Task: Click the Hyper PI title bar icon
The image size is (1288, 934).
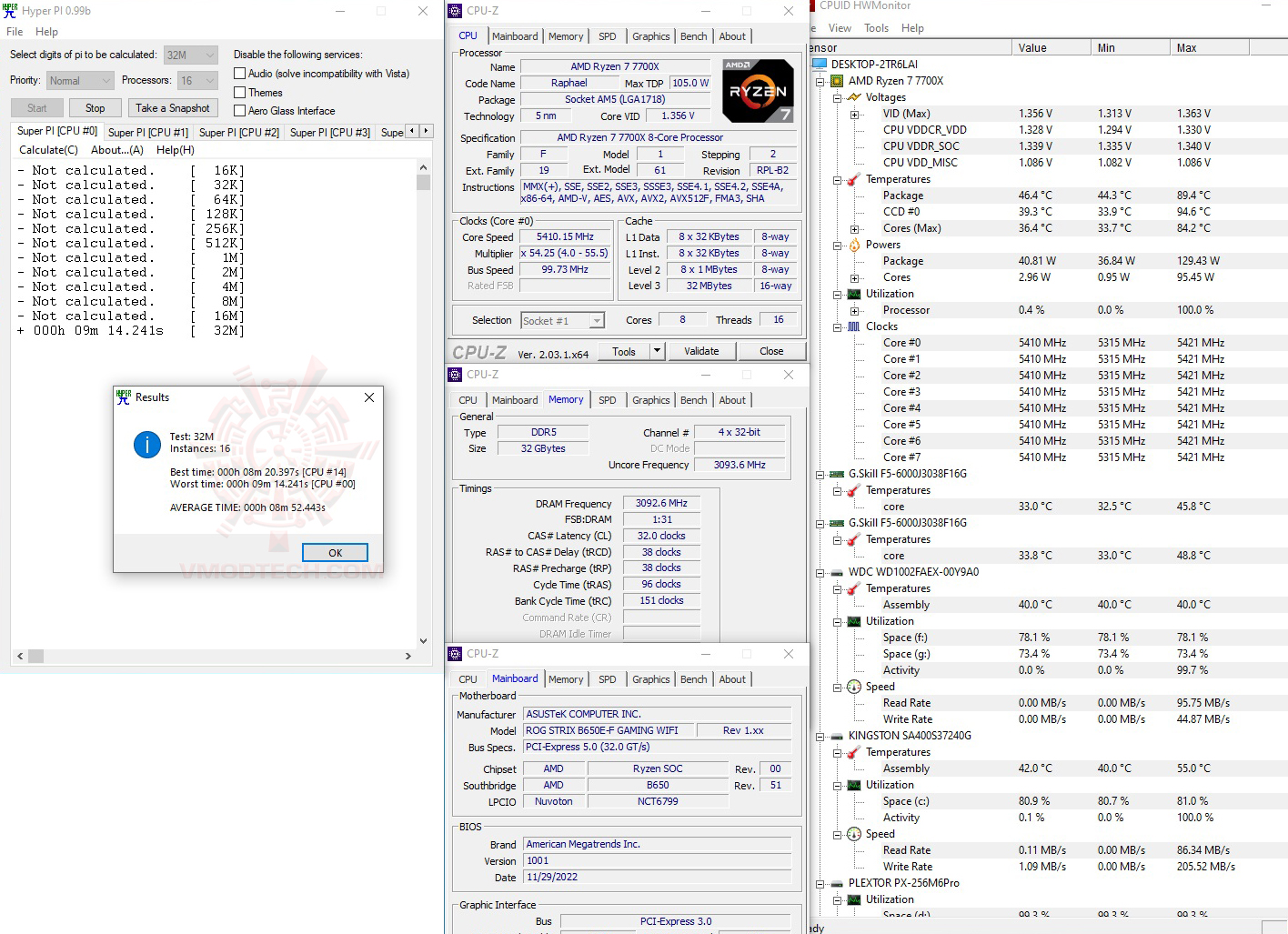Action: pos(10,11)
